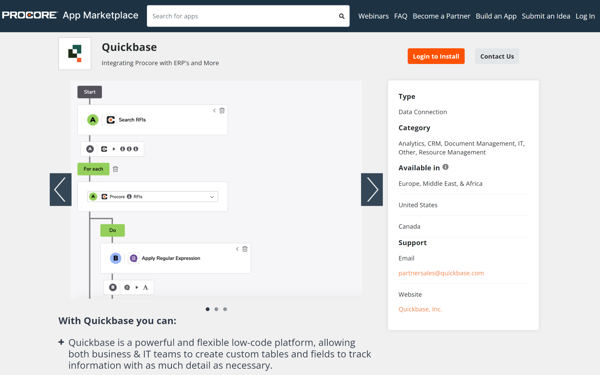Show the next carousel image
Screen dimensions: 600x375
pyautogui.click(x=372, y=189)
